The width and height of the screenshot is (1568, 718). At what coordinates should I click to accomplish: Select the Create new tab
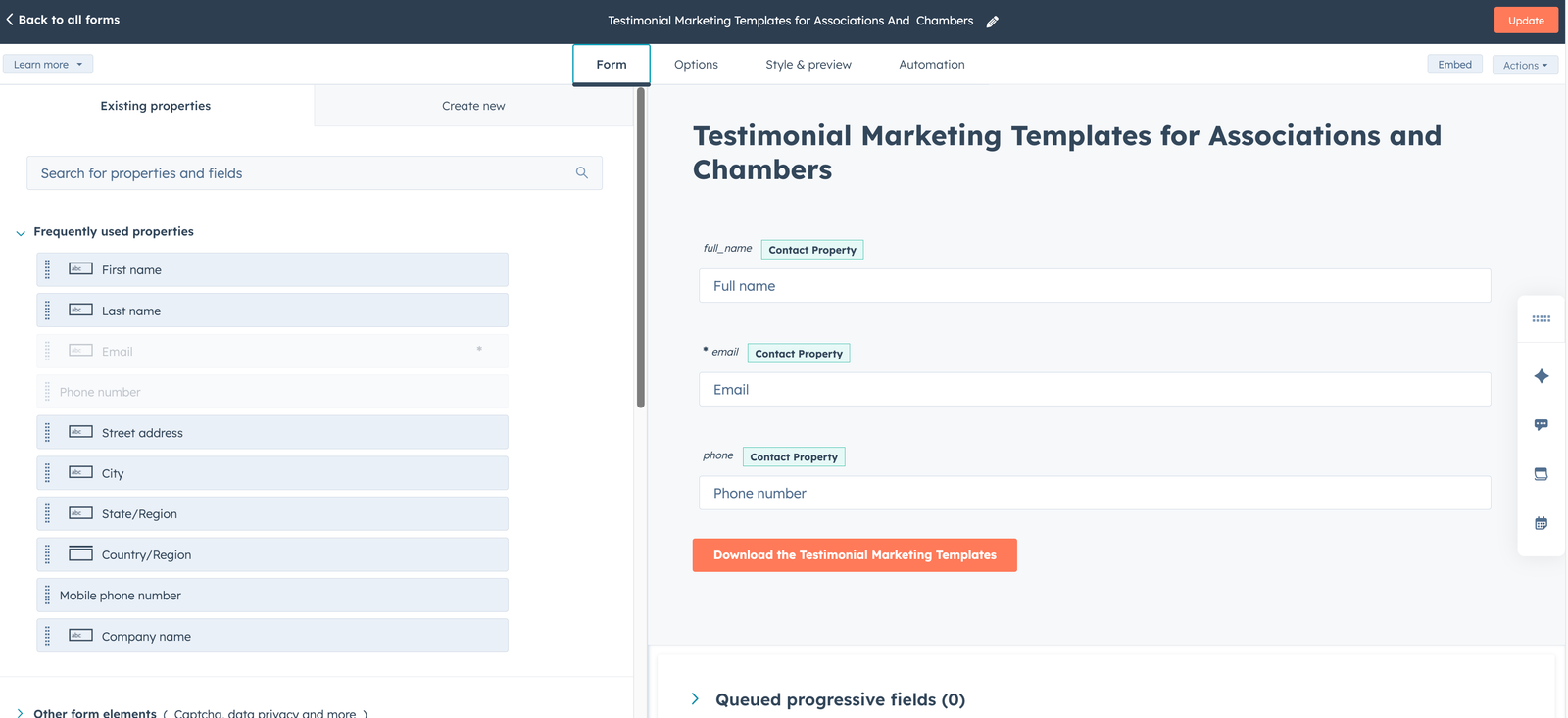click(473, 106)
